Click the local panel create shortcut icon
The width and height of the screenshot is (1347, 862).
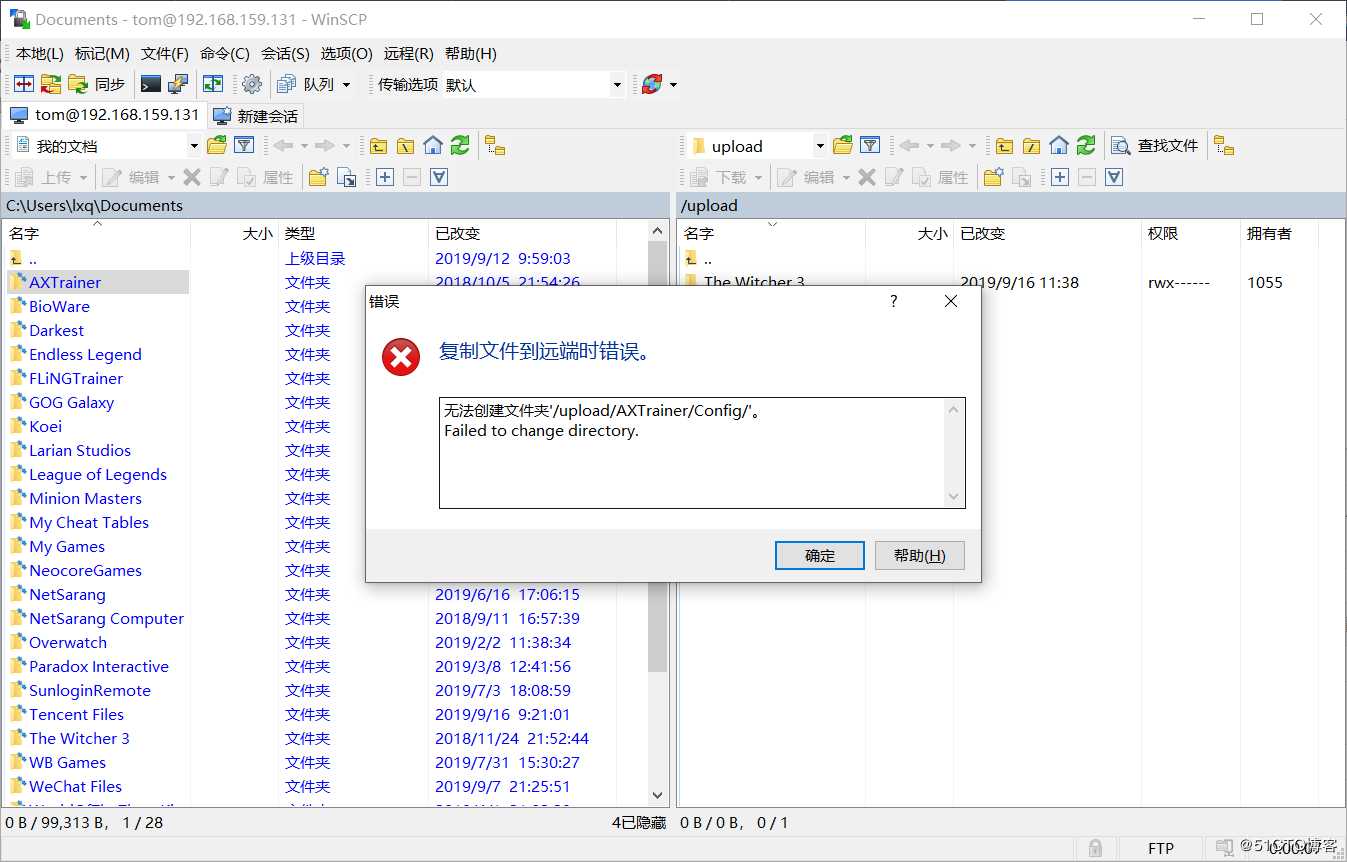click(x=346, y=177)
